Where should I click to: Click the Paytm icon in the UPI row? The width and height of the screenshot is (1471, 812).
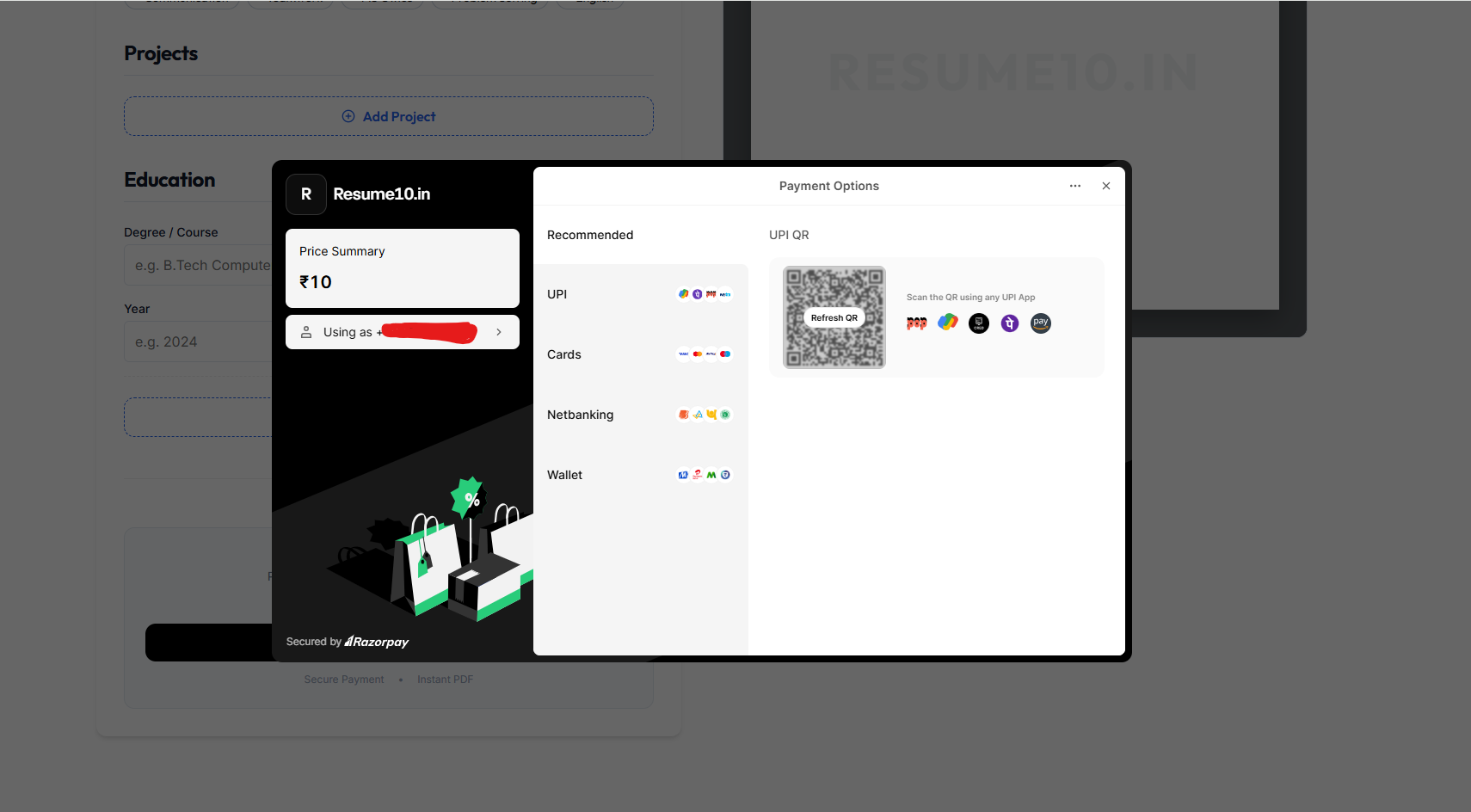pyautogui.click(x=725, y=293)
